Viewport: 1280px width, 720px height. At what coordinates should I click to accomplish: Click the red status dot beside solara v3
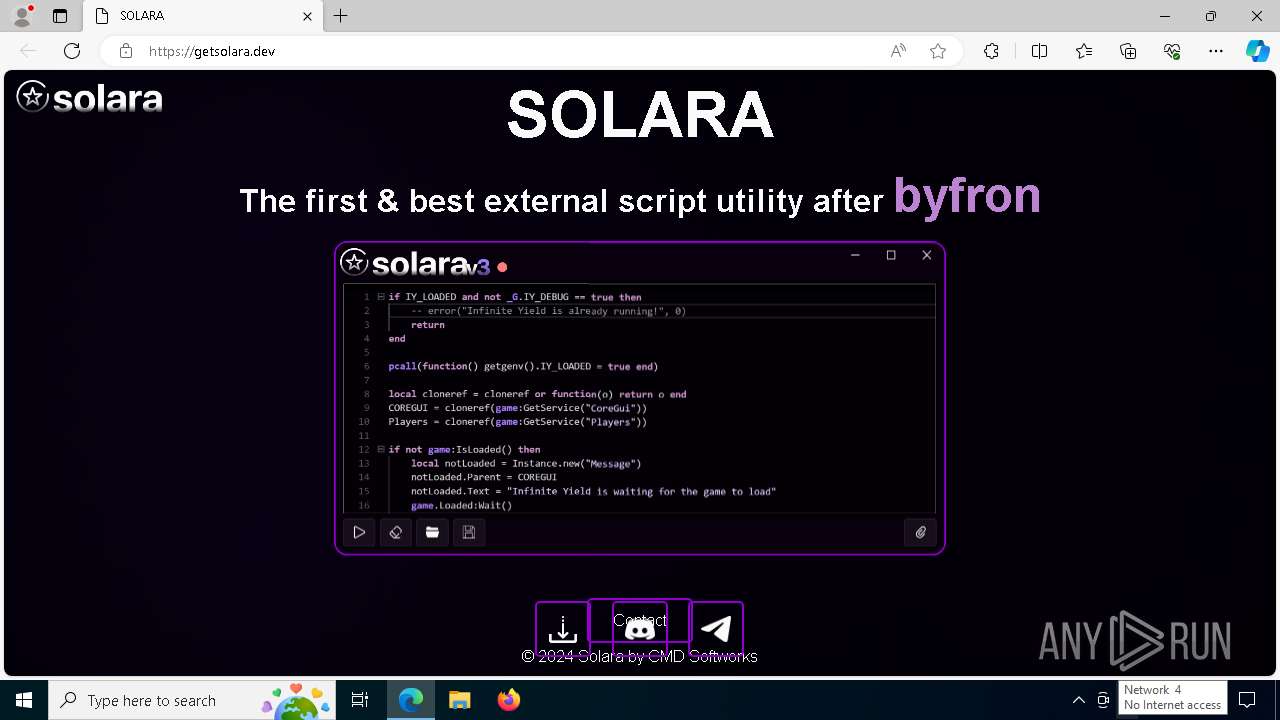click(502, 267)
